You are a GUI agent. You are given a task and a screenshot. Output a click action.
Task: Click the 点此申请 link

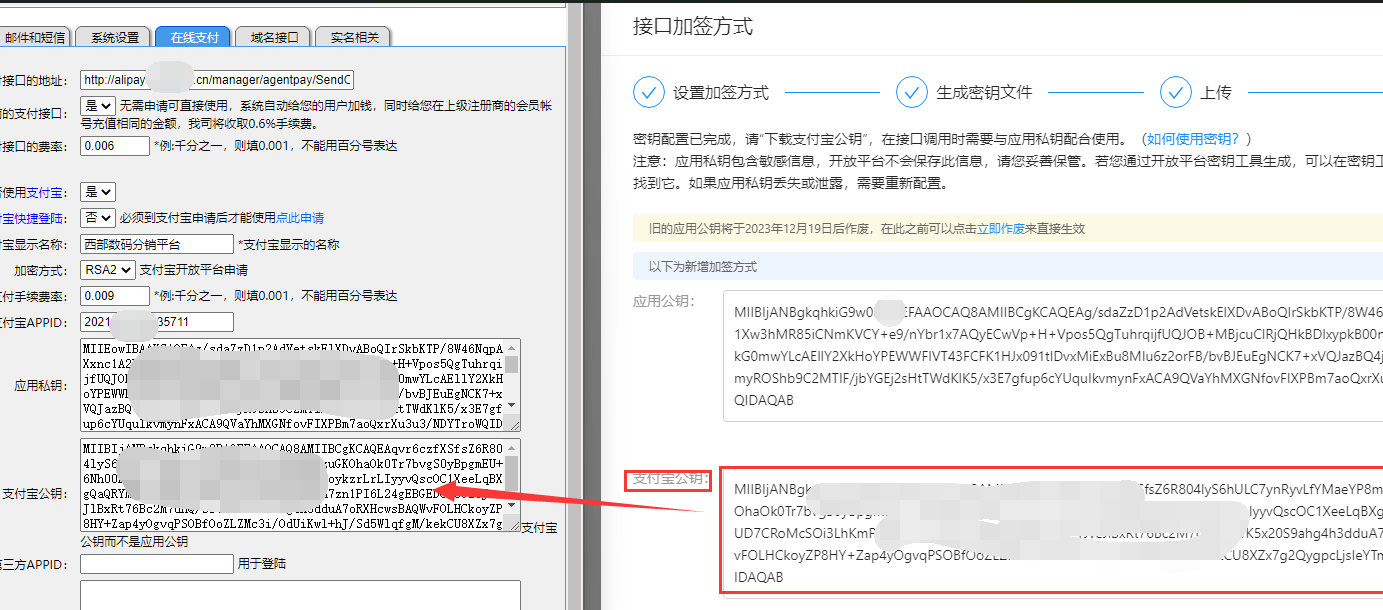tap(300, 218)
